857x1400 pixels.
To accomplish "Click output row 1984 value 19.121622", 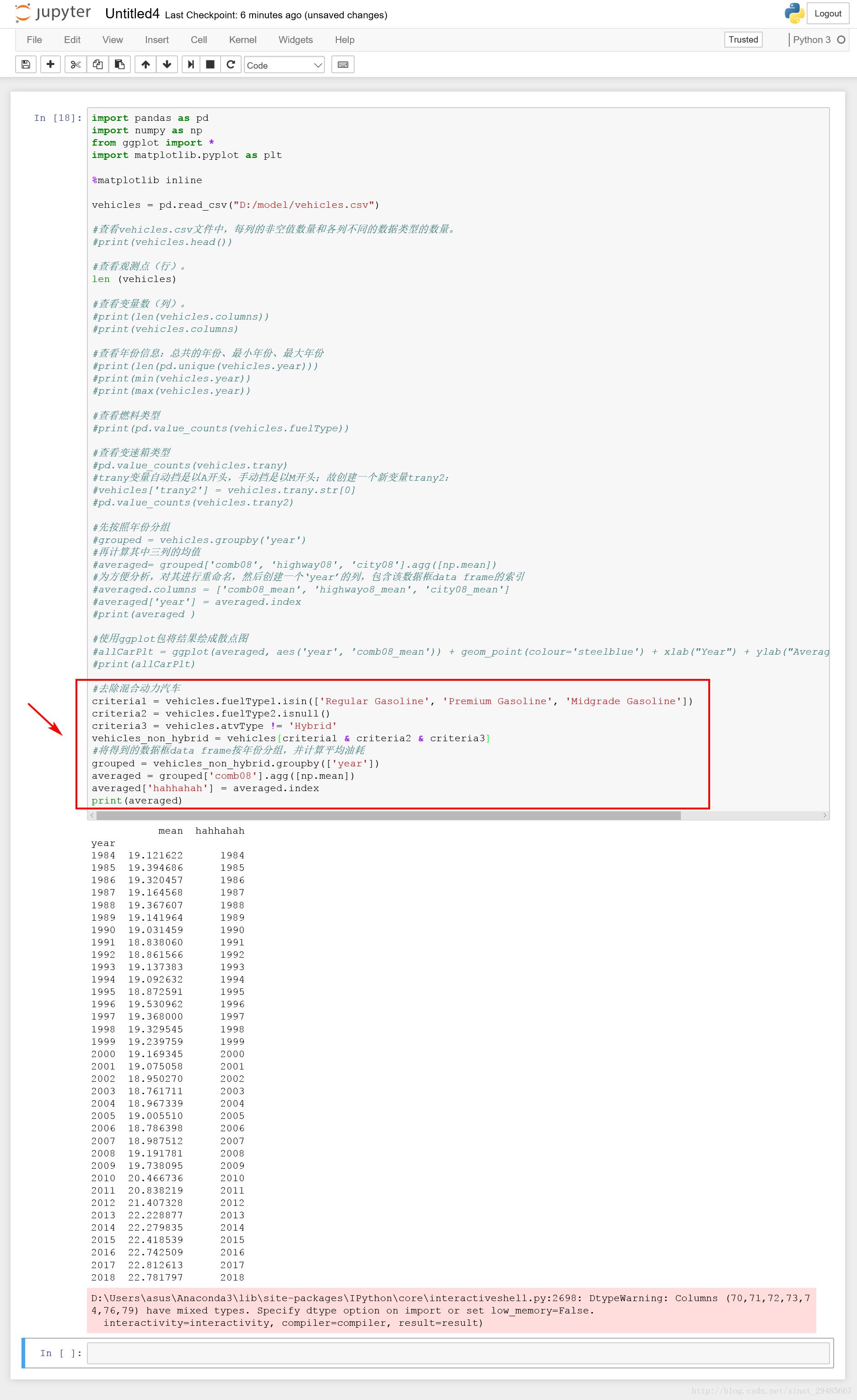I will tap(155, 855).
